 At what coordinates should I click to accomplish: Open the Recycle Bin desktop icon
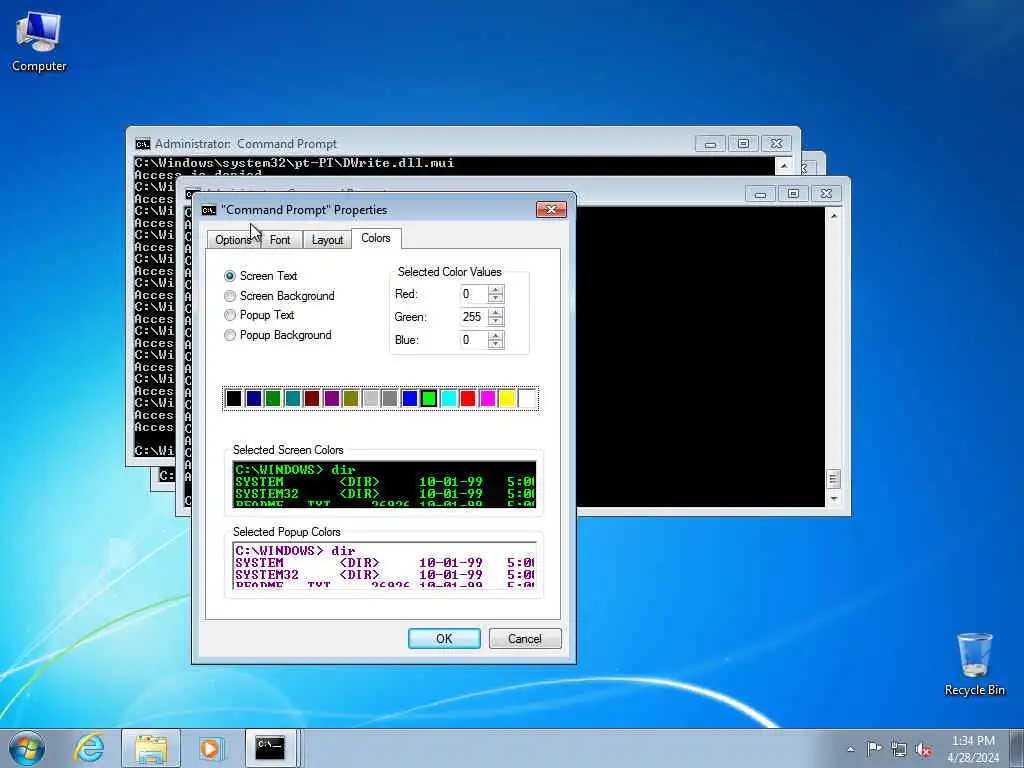pos(975,665)
